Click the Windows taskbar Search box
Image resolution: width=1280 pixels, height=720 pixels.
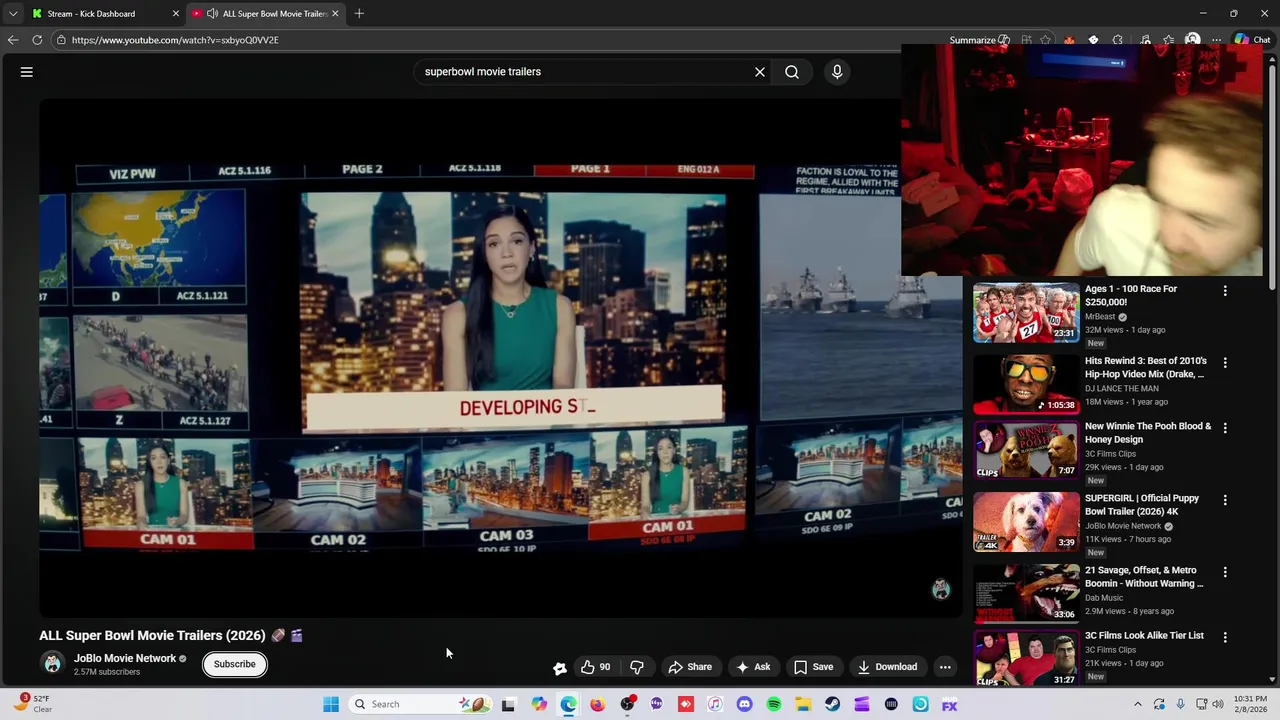click(x=420, y=704)
